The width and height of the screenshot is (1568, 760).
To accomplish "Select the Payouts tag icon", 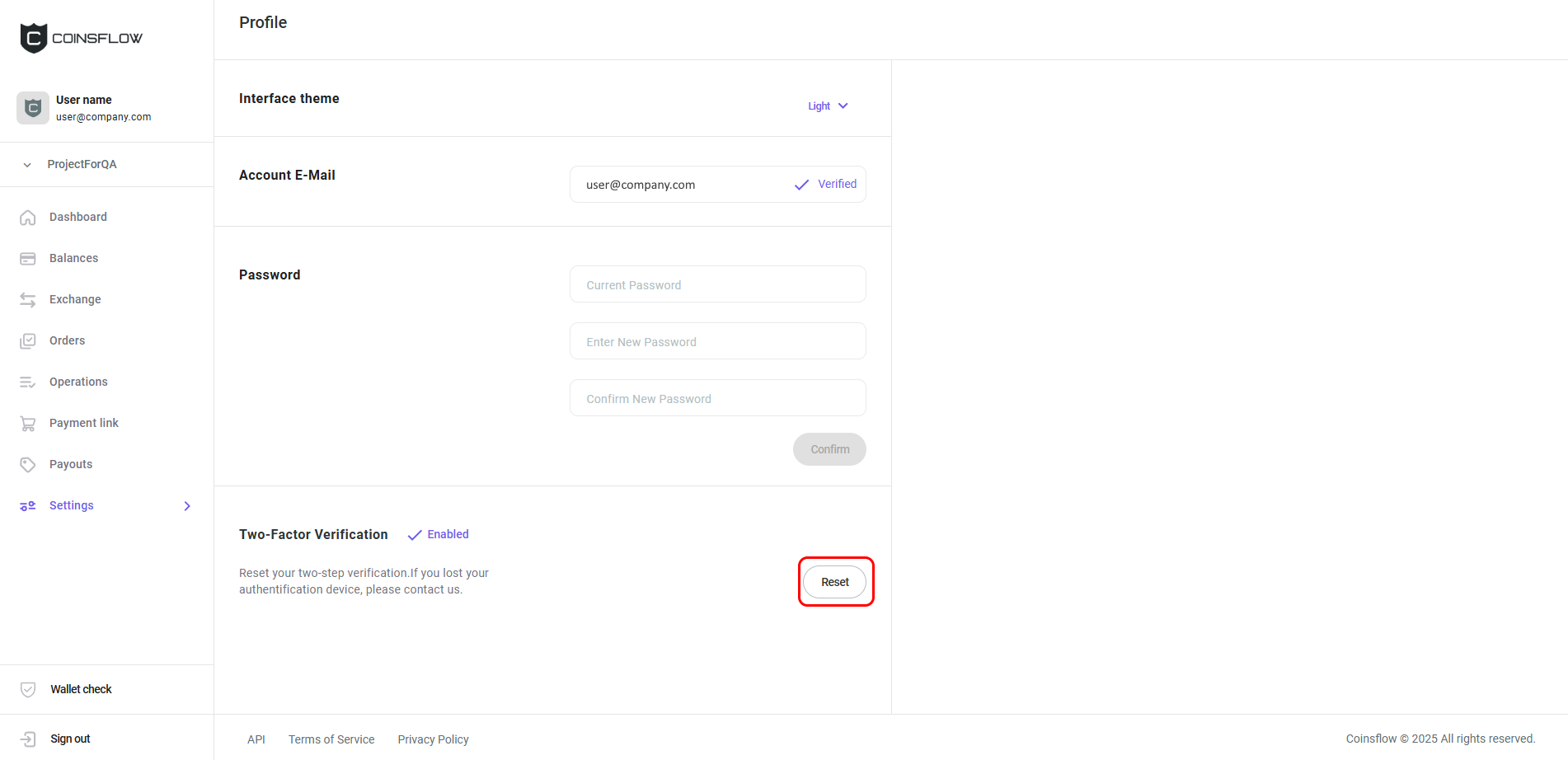I will click(28, 464).
